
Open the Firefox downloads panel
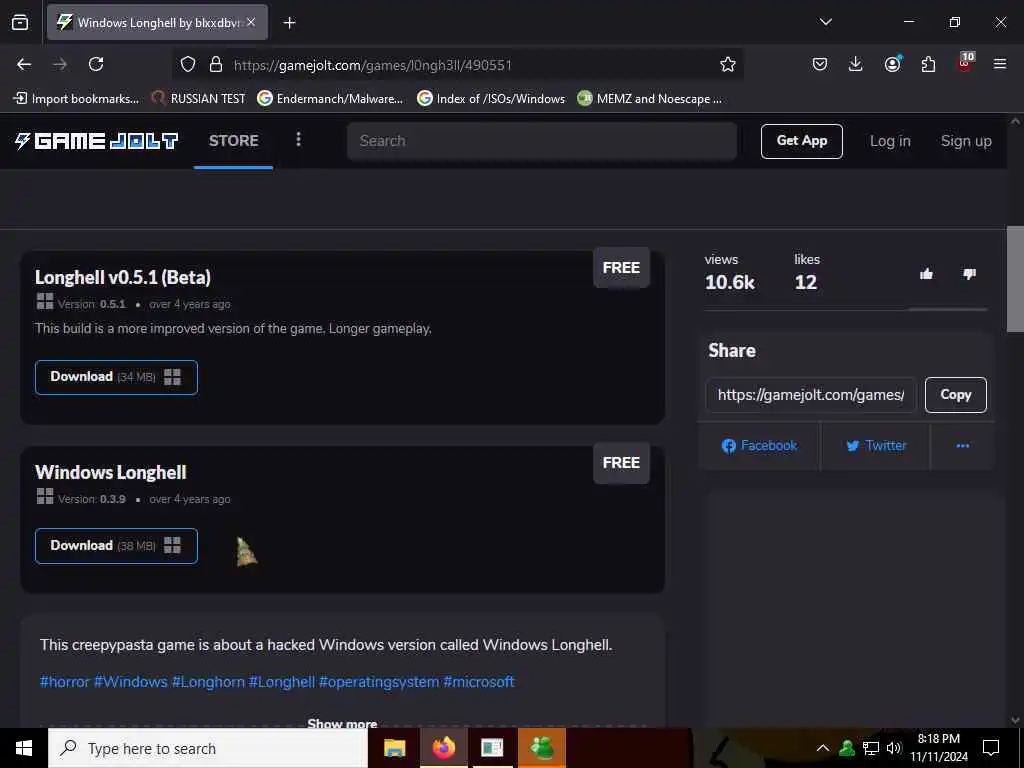(856, 64)
